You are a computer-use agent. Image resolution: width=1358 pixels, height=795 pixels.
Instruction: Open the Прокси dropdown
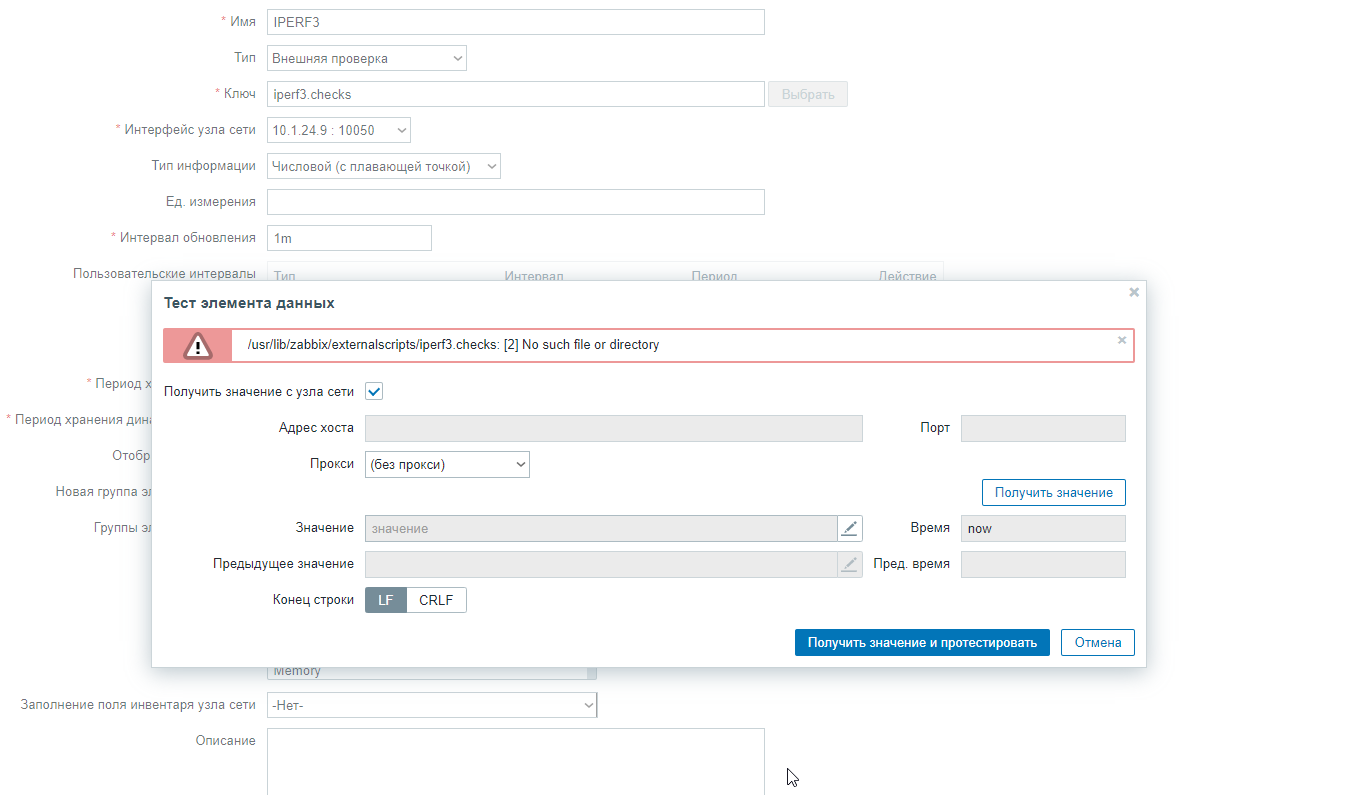[x=447, y=464]
